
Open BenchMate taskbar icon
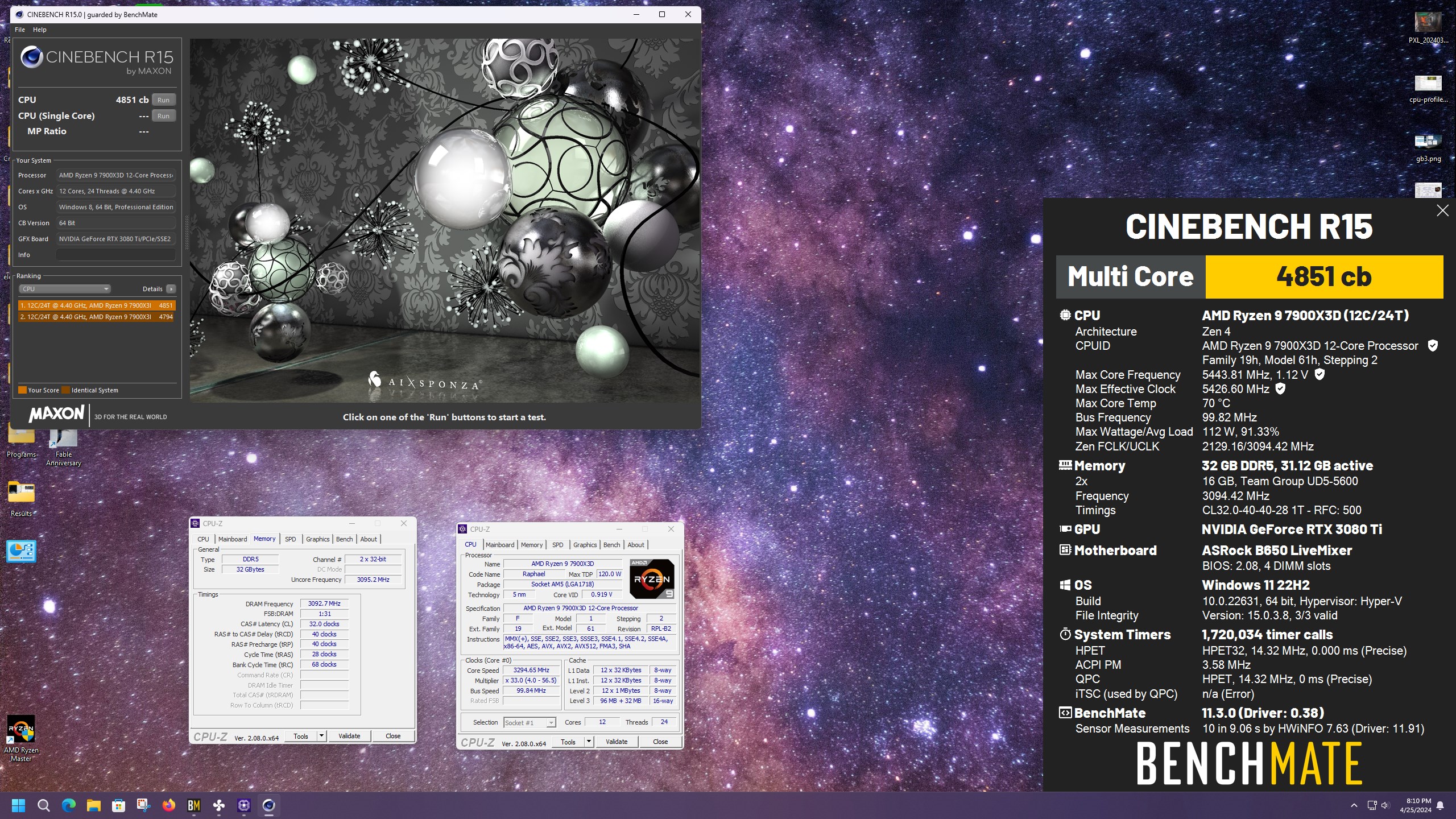[194, 805]
